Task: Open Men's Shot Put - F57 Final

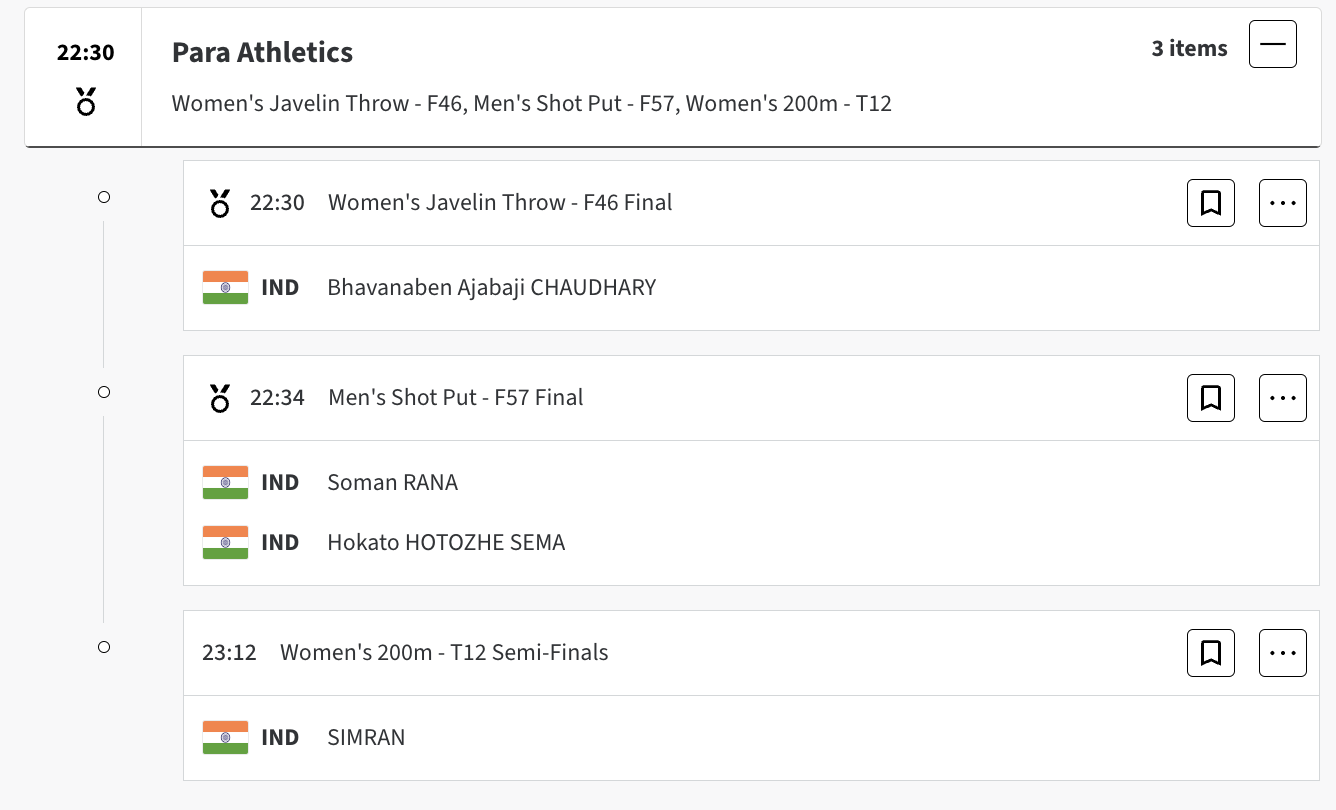Action: tap(455, 398)
